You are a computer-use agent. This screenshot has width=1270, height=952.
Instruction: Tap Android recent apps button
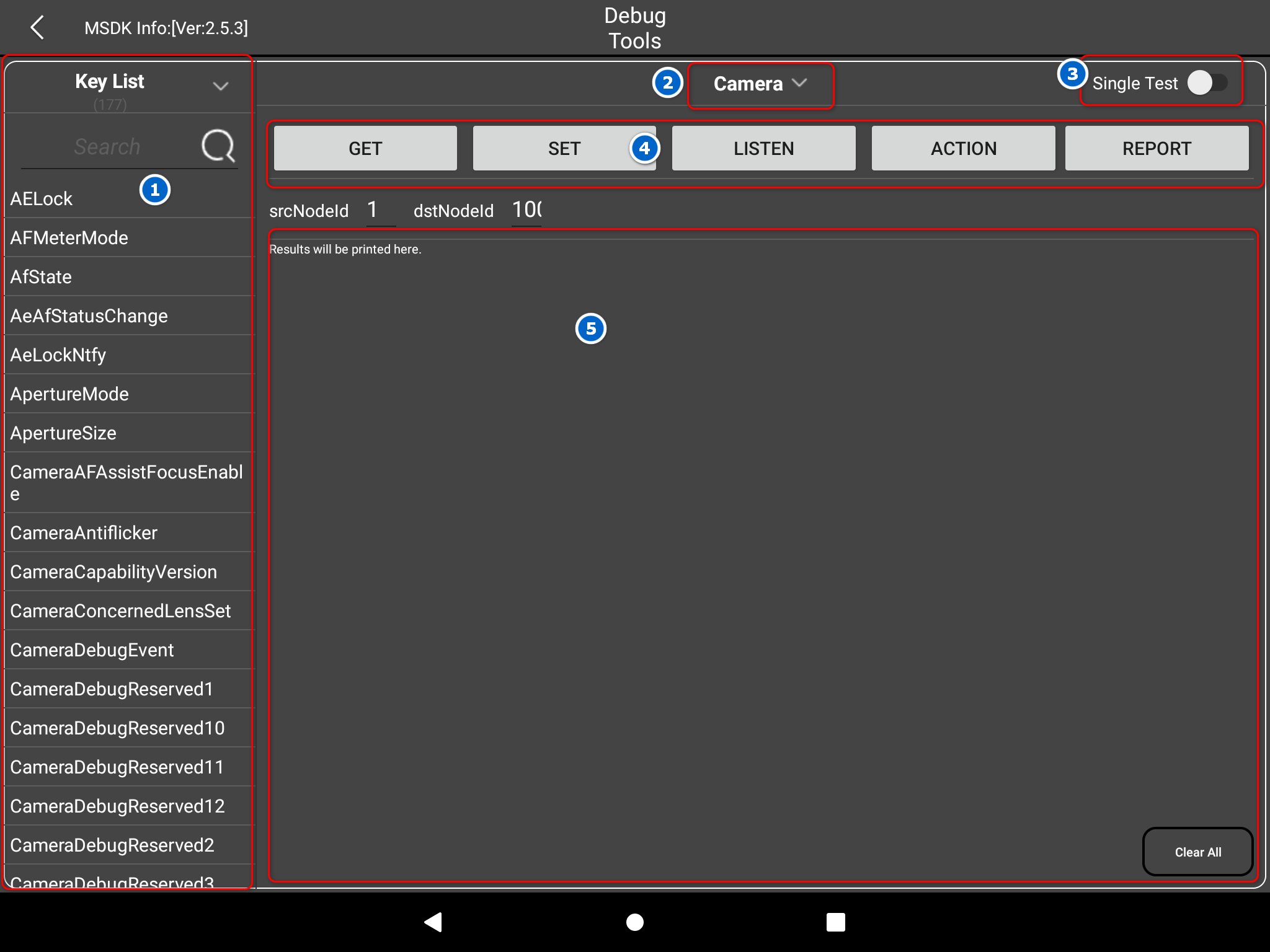835,922
